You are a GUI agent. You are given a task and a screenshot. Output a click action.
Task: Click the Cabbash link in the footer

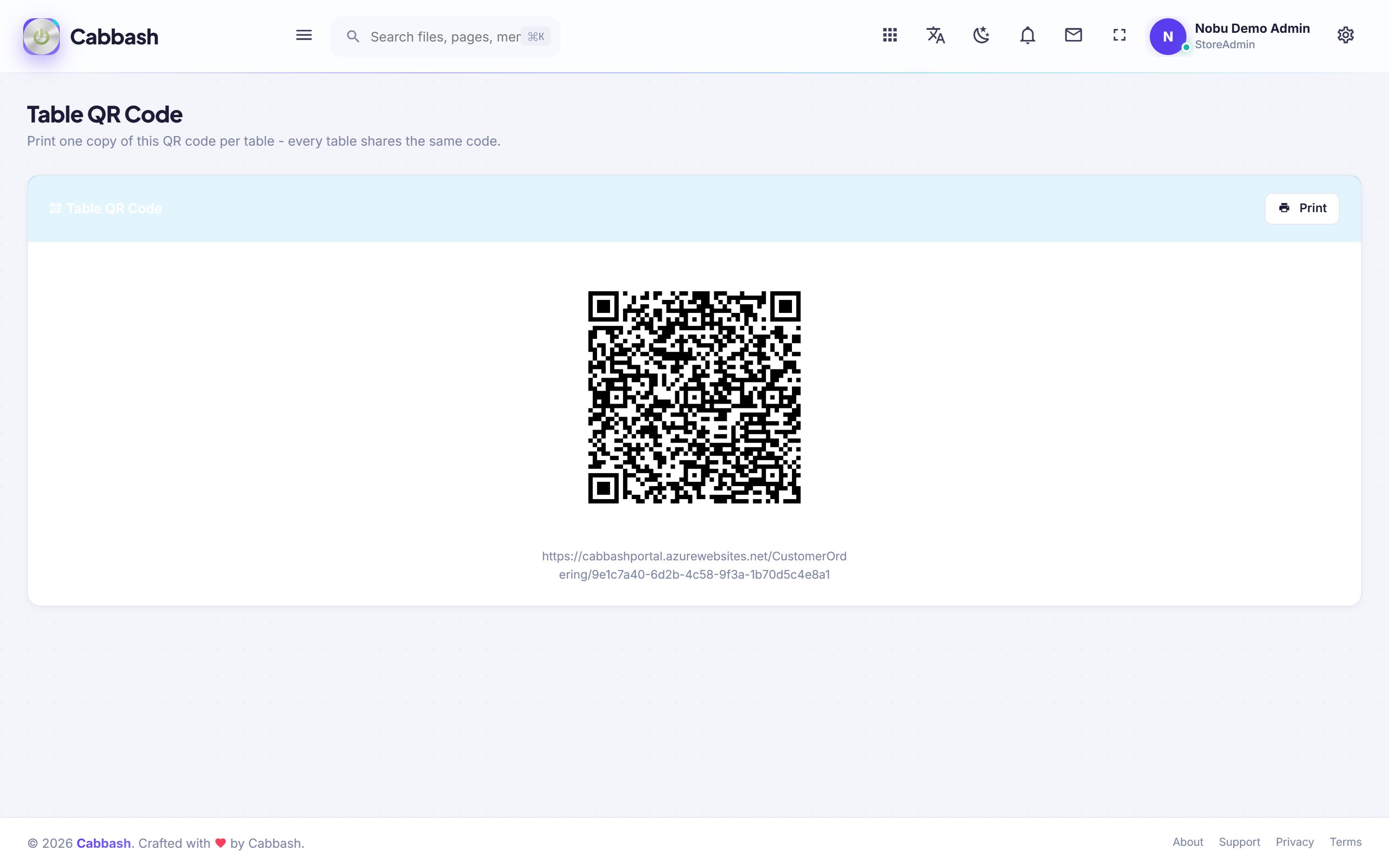pos(104,843)
